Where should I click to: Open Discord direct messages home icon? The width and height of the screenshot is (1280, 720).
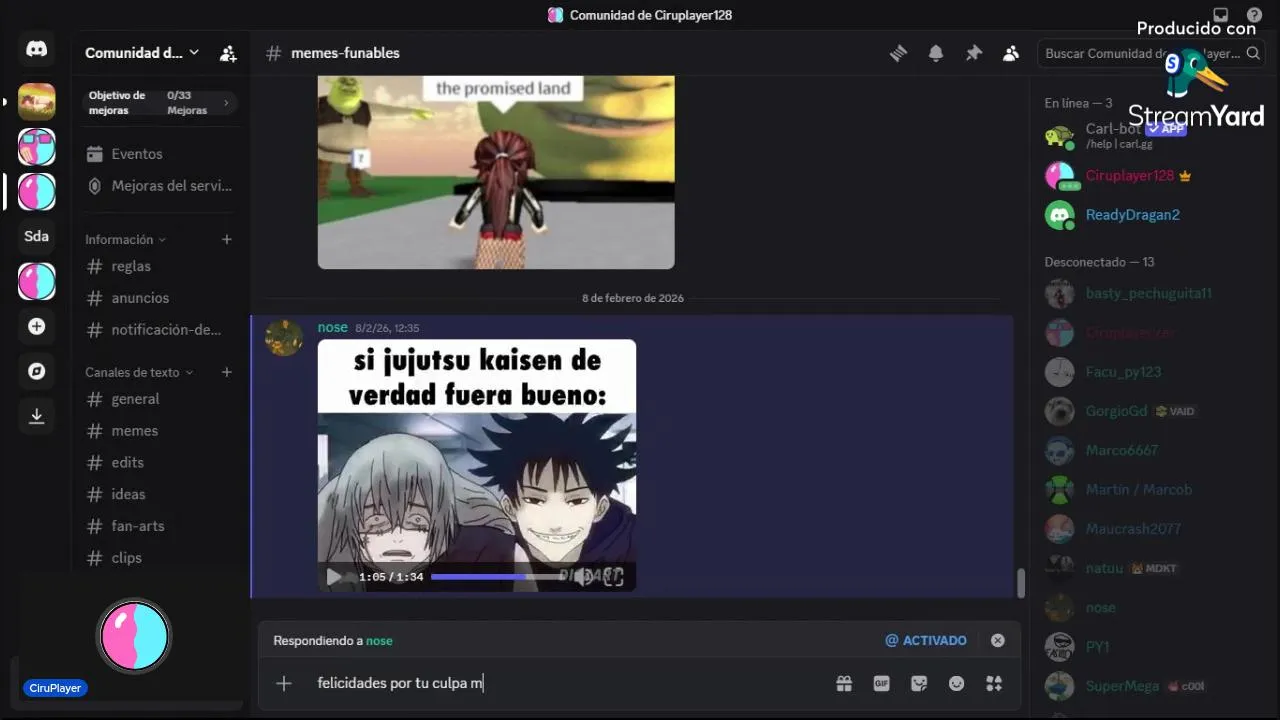pos(37,49)
